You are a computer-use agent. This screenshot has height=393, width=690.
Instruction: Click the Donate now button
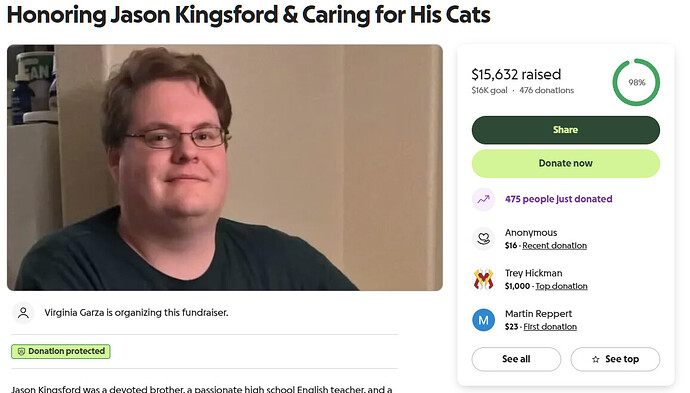click(565, 163)
